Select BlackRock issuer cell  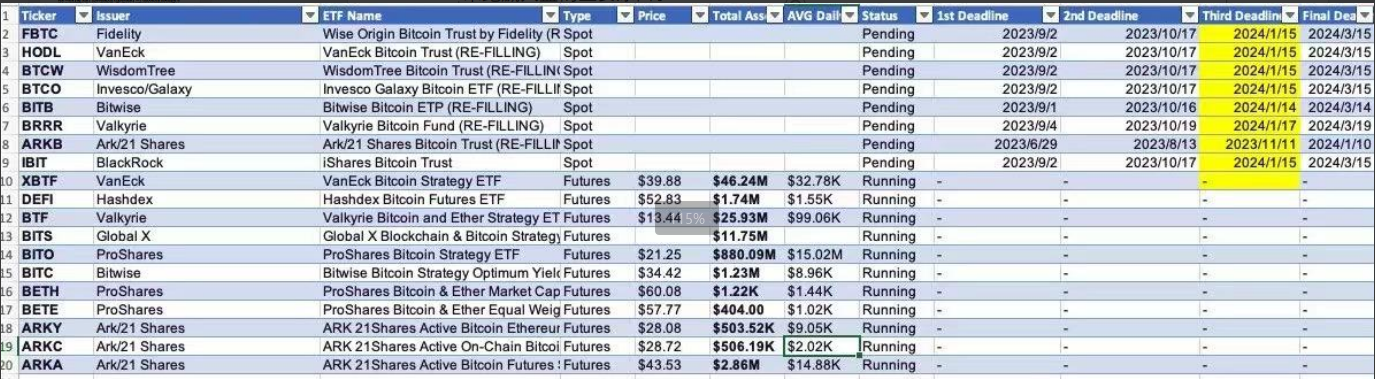207,163
